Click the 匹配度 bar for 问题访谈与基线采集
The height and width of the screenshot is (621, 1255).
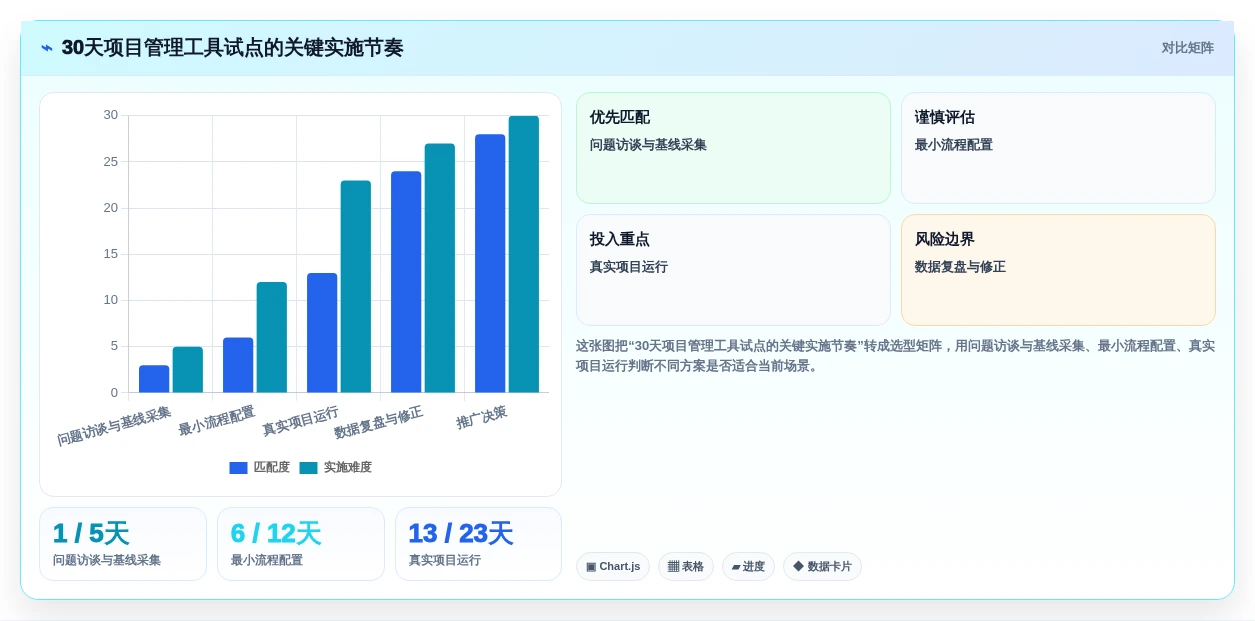[154, 379]
